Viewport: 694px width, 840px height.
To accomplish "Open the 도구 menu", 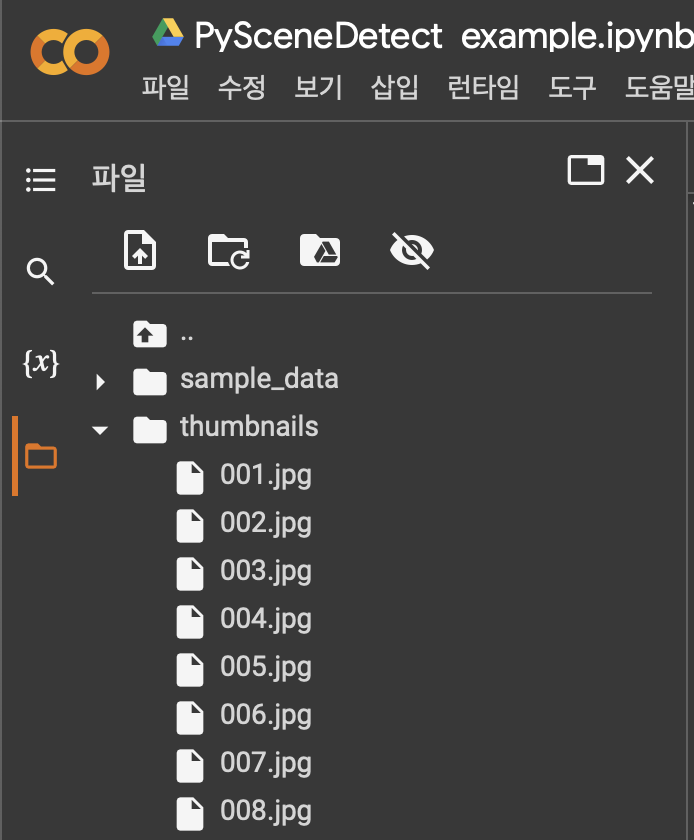I will point(572,87).
